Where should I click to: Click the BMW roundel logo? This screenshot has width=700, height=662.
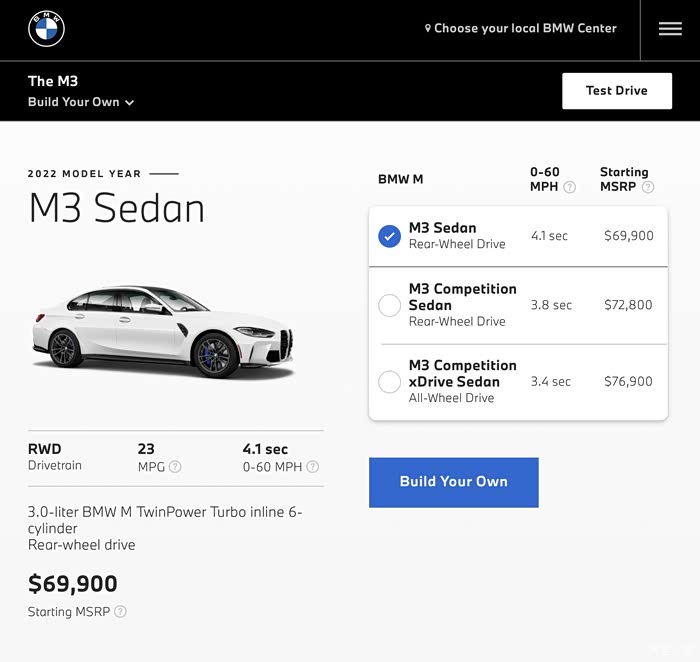click(x=46, y=29)
